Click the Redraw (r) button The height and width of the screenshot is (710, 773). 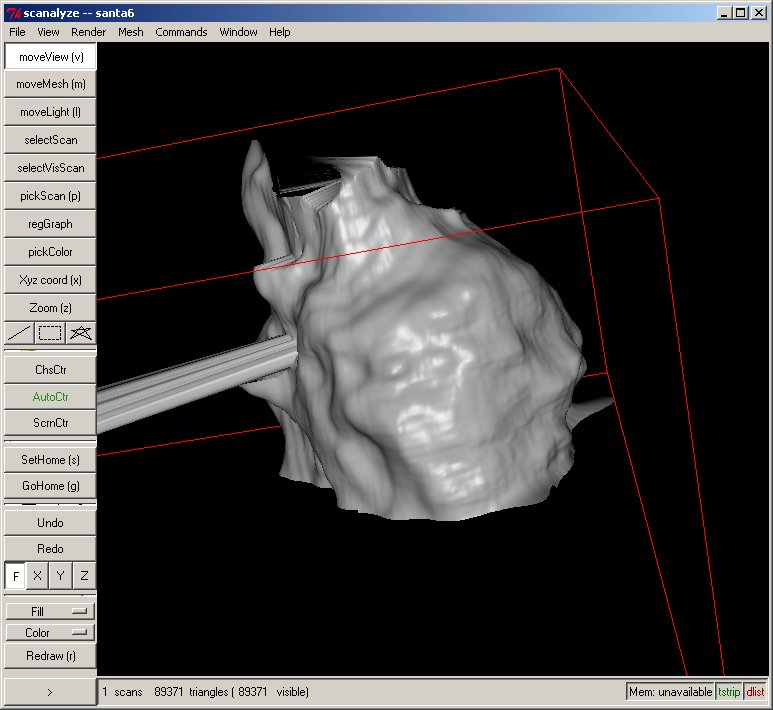coord(50,656)
